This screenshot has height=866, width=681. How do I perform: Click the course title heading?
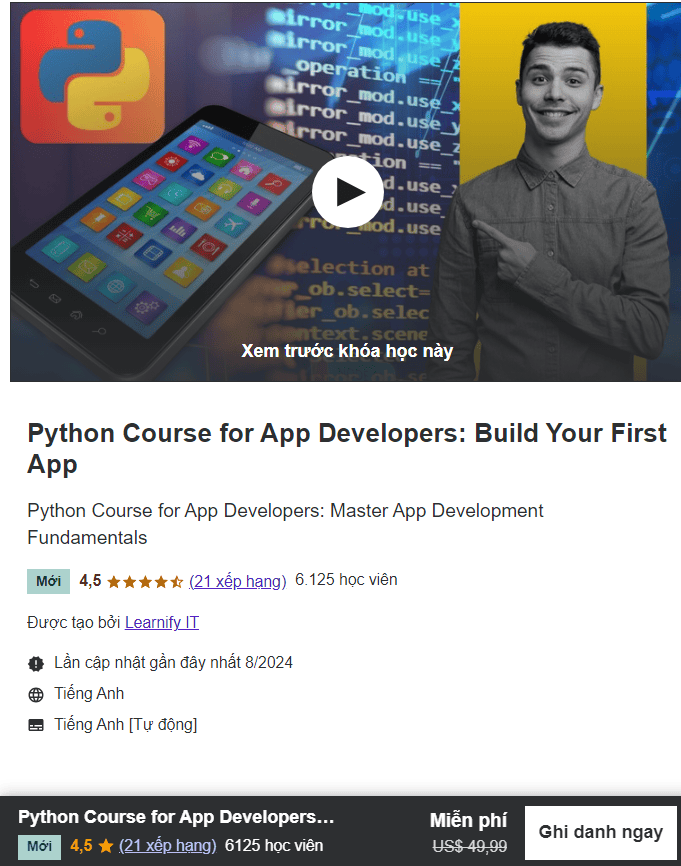pos(347,448)
